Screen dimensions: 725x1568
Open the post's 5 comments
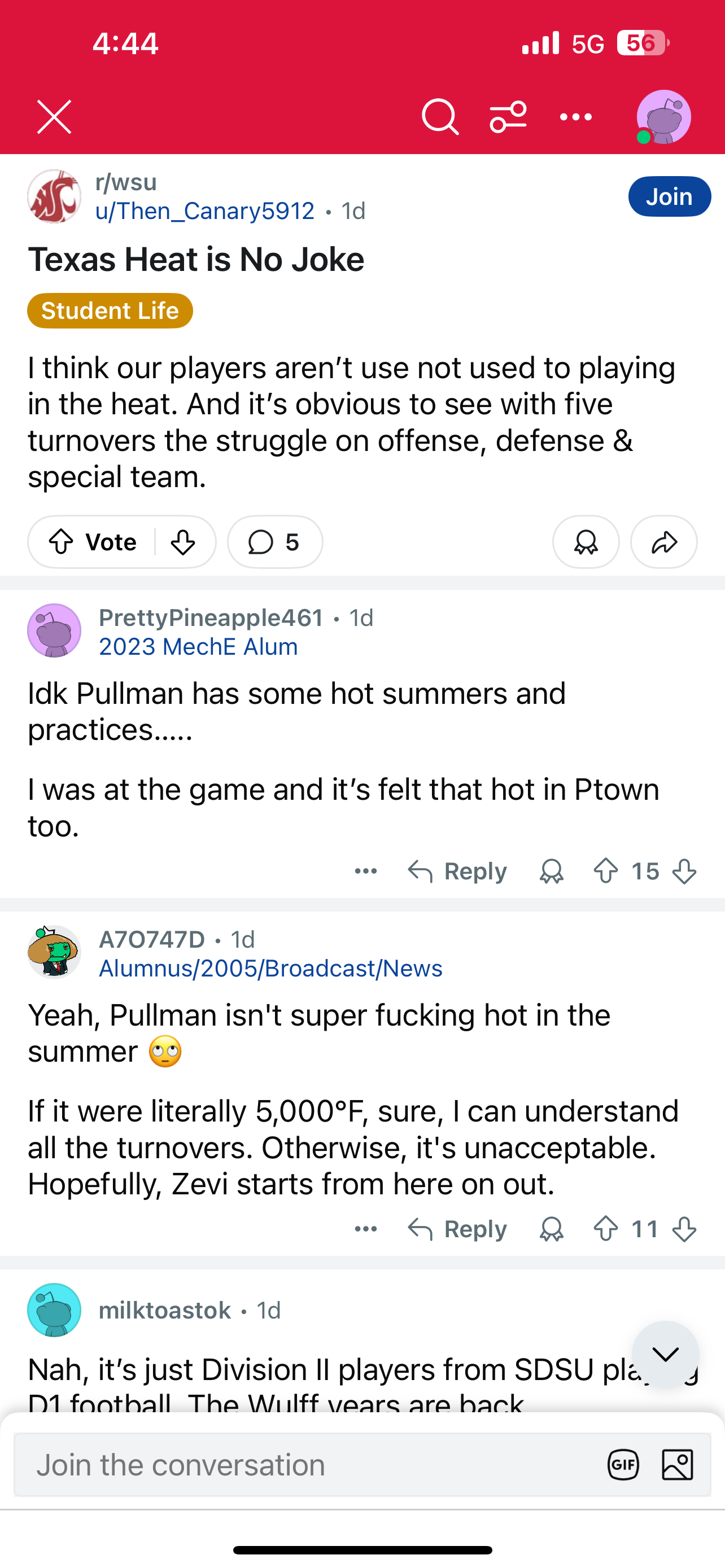point(275,542)
